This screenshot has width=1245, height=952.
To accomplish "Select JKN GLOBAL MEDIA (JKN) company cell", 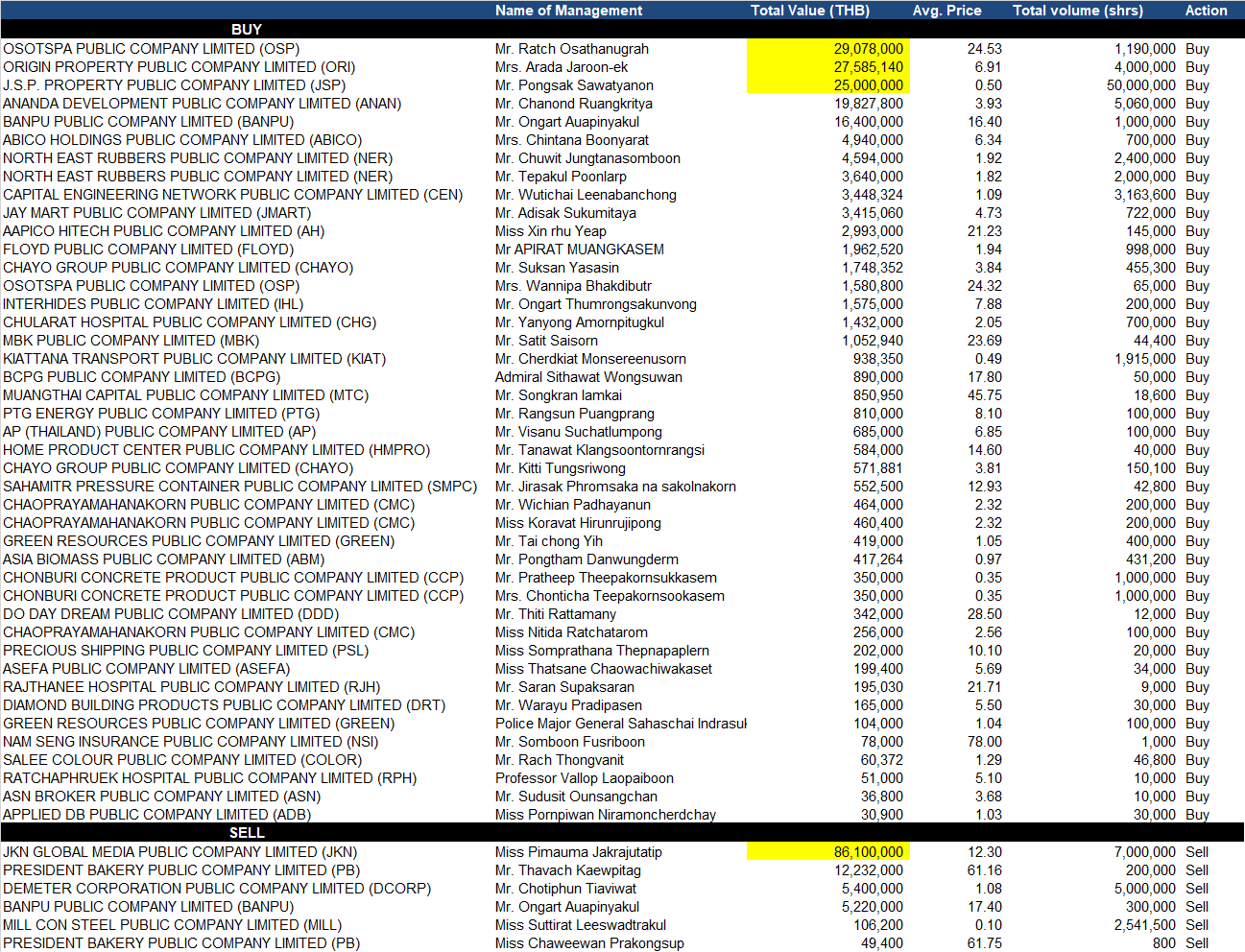I will 180,852.
